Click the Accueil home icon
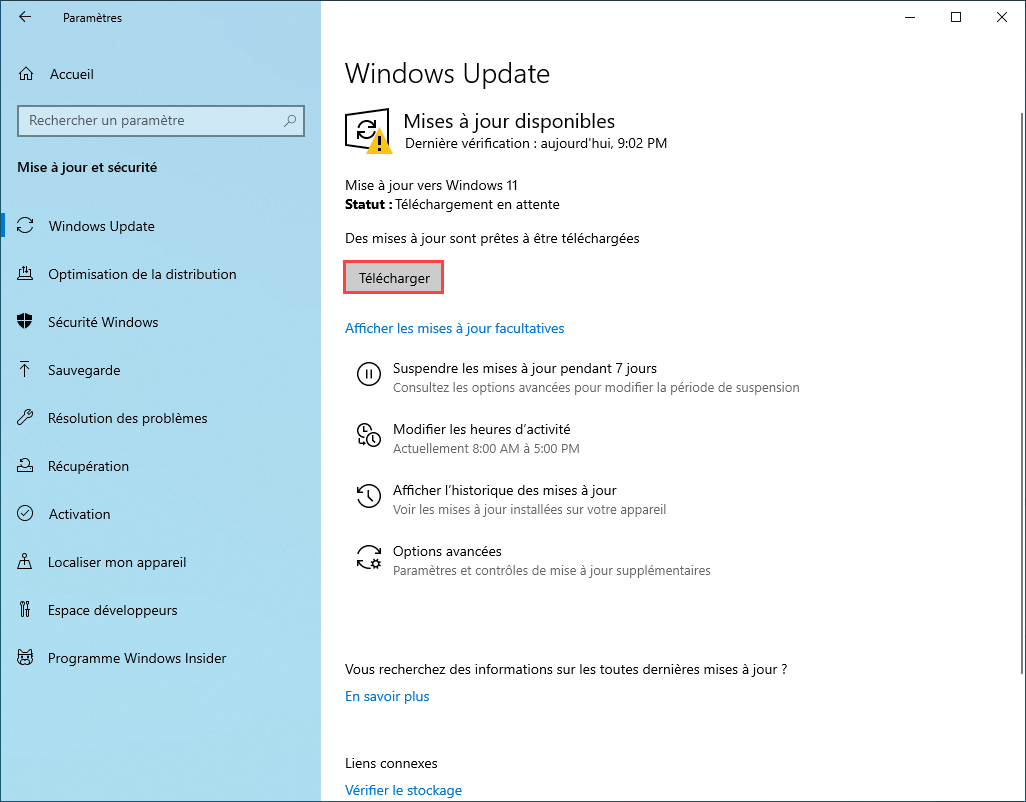Screen dimensions: 1026x802 tap(26, 74)
